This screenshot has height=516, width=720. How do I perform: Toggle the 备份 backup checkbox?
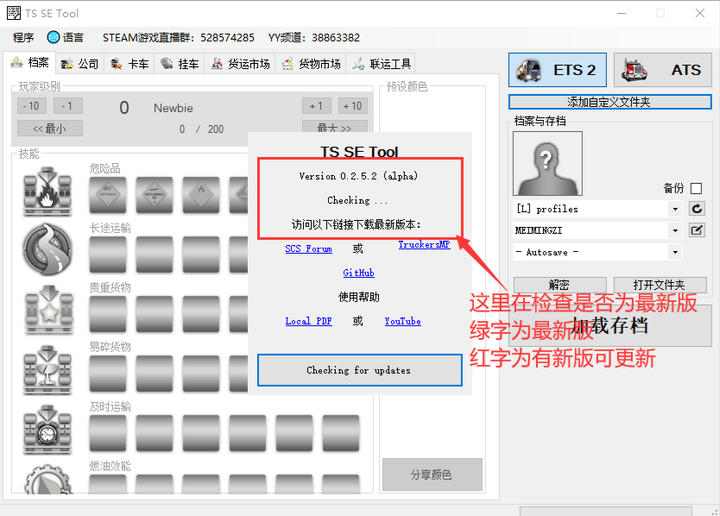click(696, 188)
